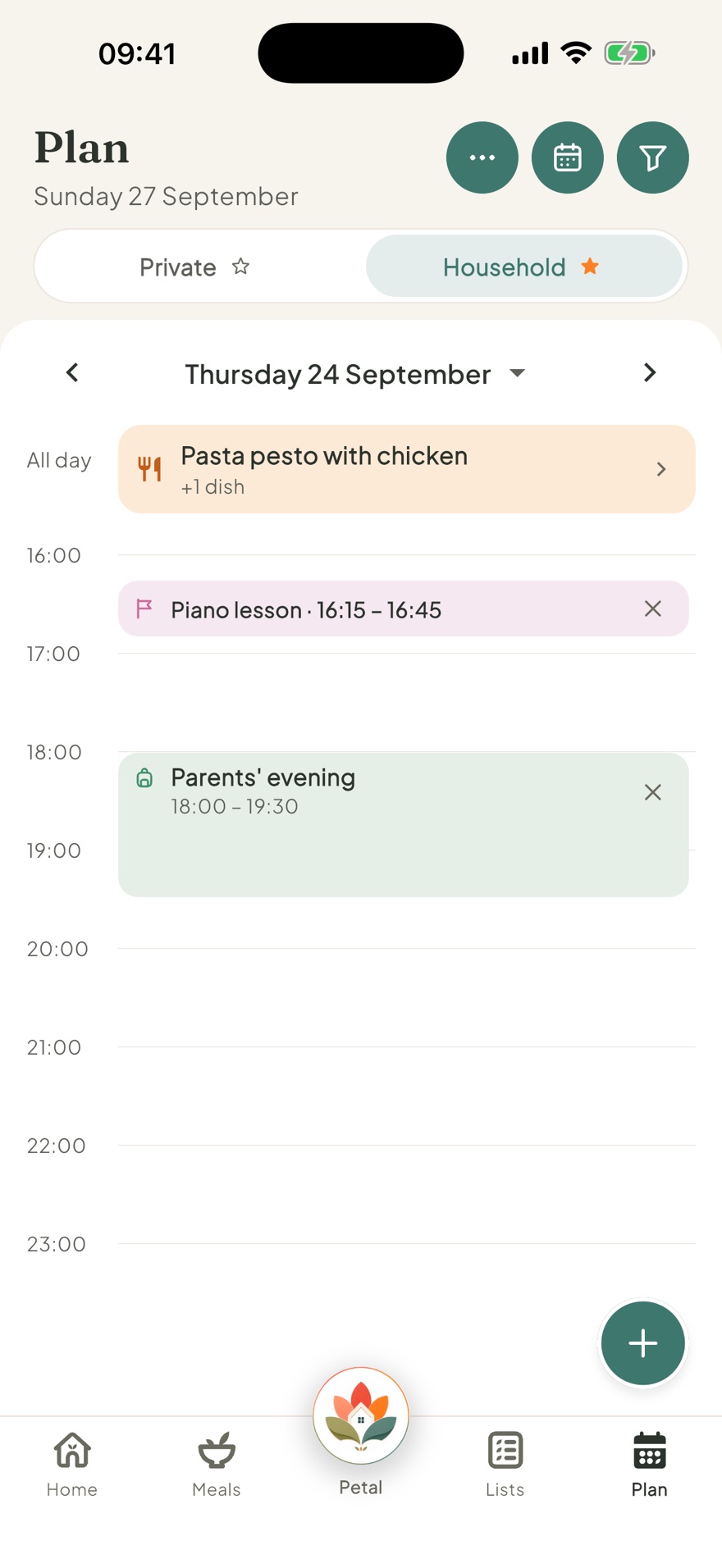722x1568 pixels.
Task: Select the Household tab
Action: 524,267
